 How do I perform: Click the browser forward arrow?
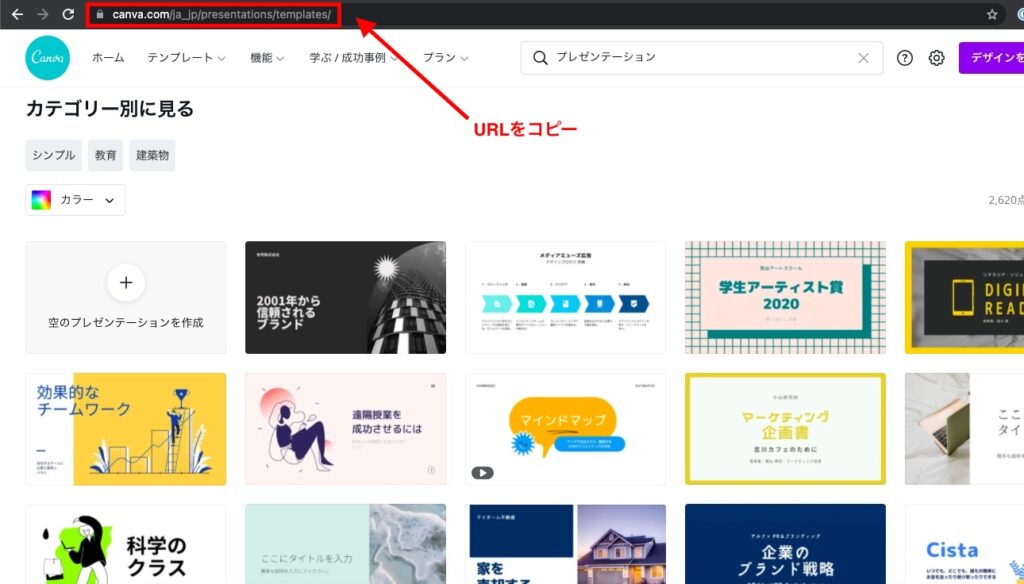42,14
